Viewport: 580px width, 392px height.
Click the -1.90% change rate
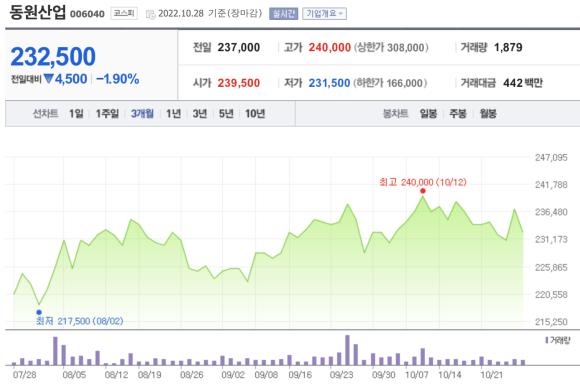[118, 79]
